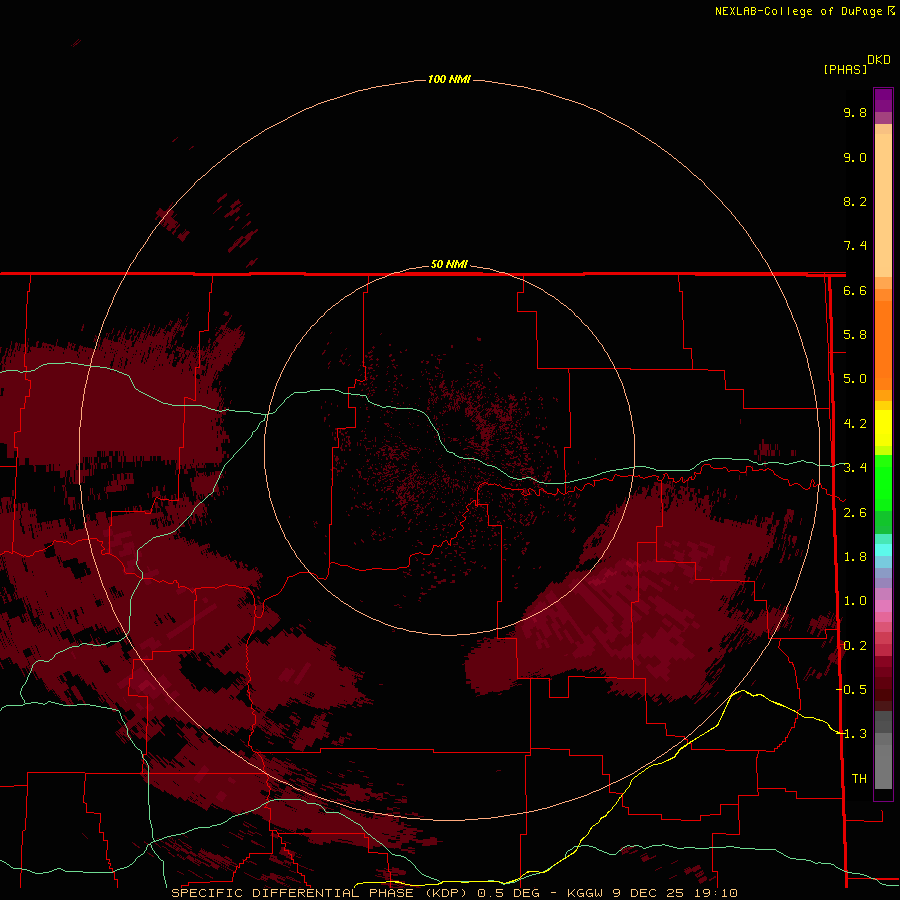900x900 pixels.
Task: Click the Specific Differential Phase (KDP) title text
Action: pyautogui.click(x=320, y=893)
